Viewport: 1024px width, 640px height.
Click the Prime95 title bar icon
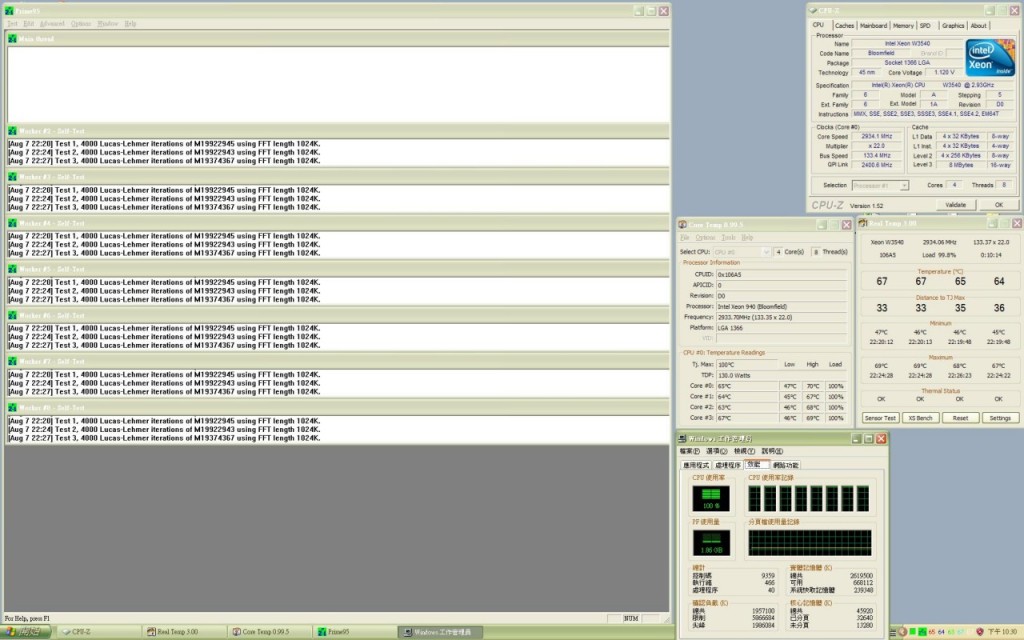9,11
